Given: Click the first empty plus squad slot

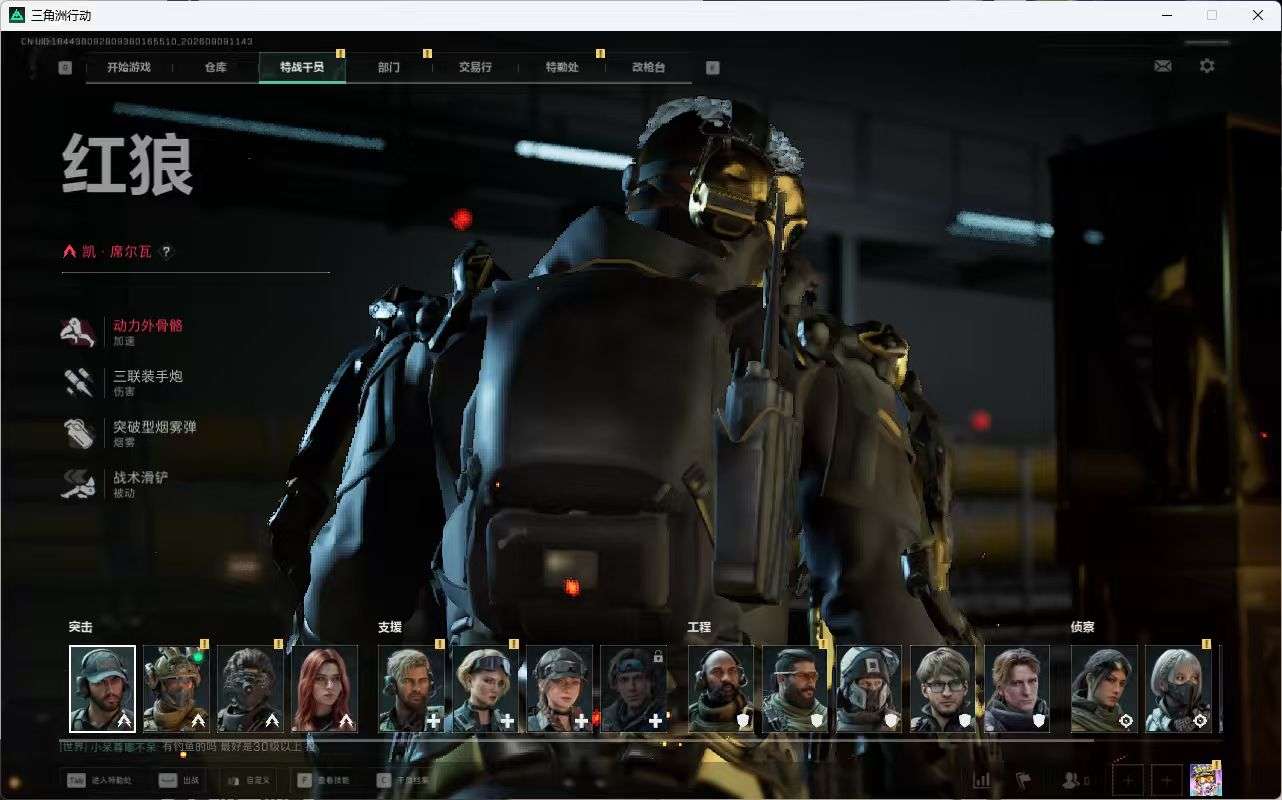Looking at the screenshot, I should (x=1128, y=780).
